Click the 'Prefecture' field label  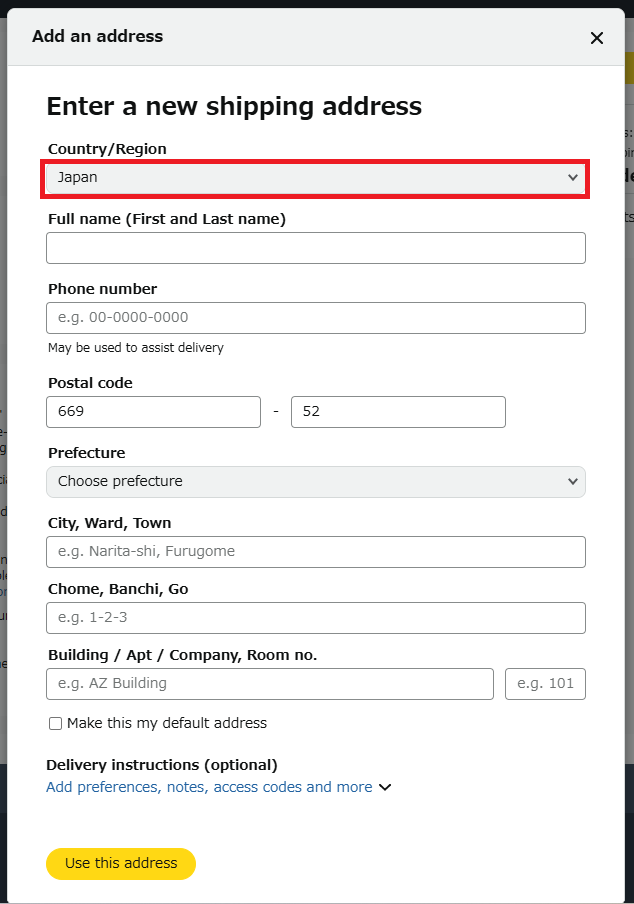[86, 453]
